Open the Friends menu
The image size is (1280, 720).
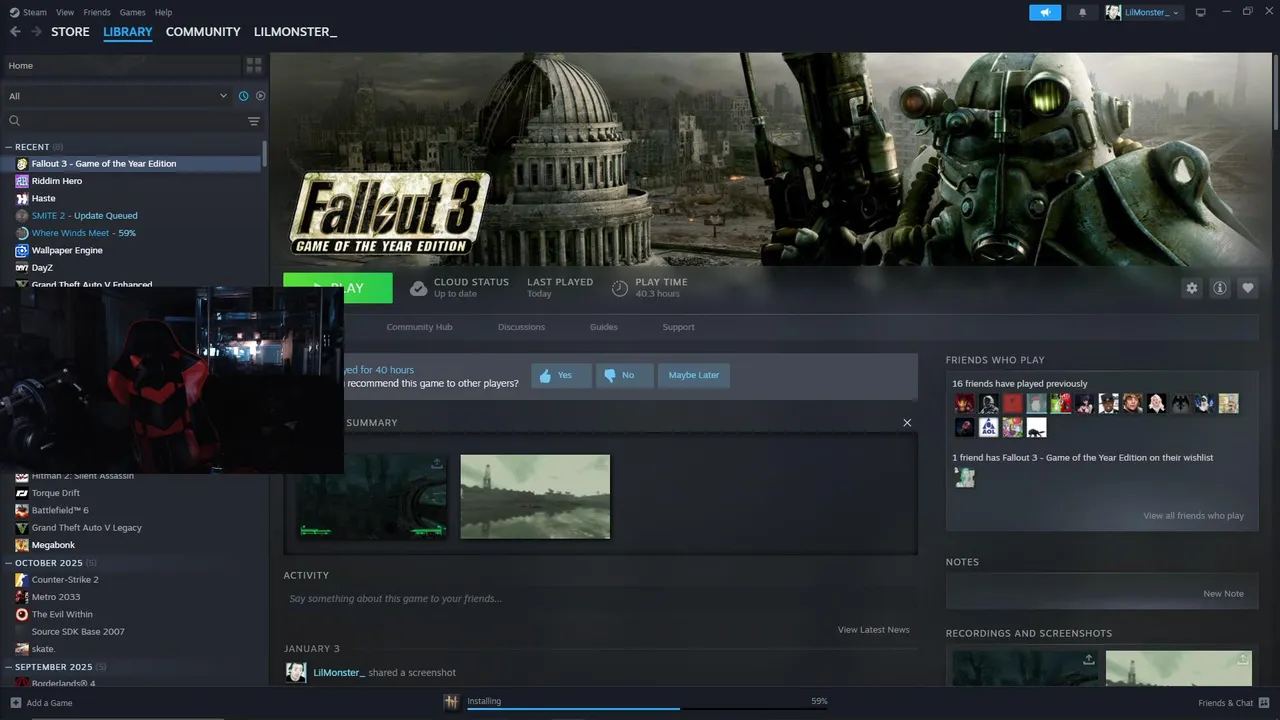click(x=97, y=12)
